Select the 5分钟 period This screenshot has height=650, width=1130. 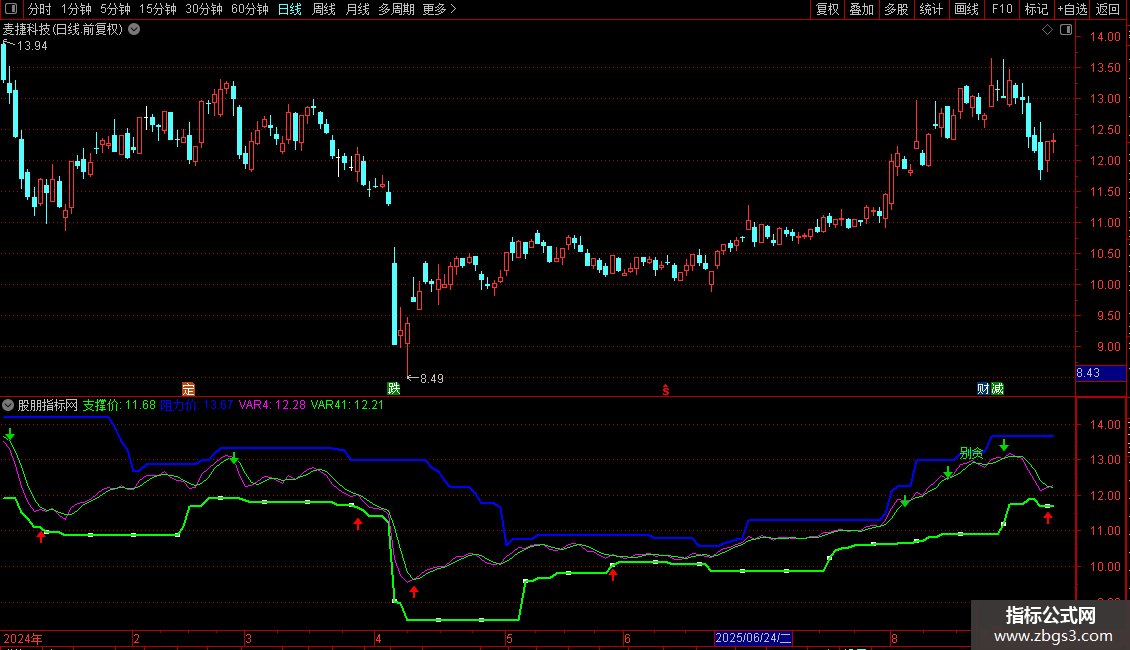coord(115,9)
